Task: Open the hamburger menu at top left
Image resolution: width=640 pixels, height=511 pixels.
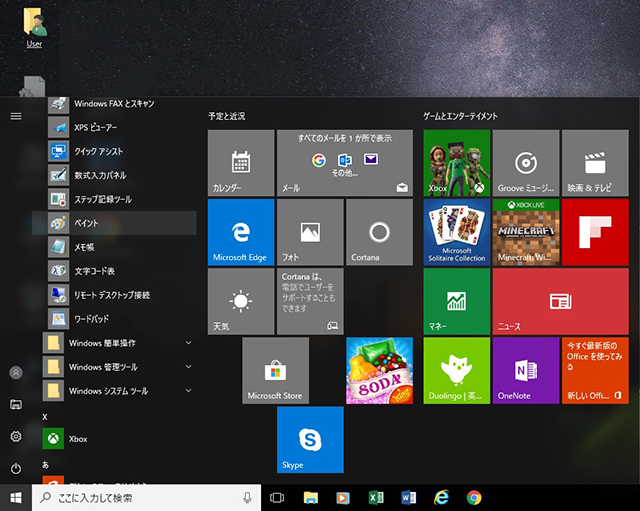Action: 16,116
